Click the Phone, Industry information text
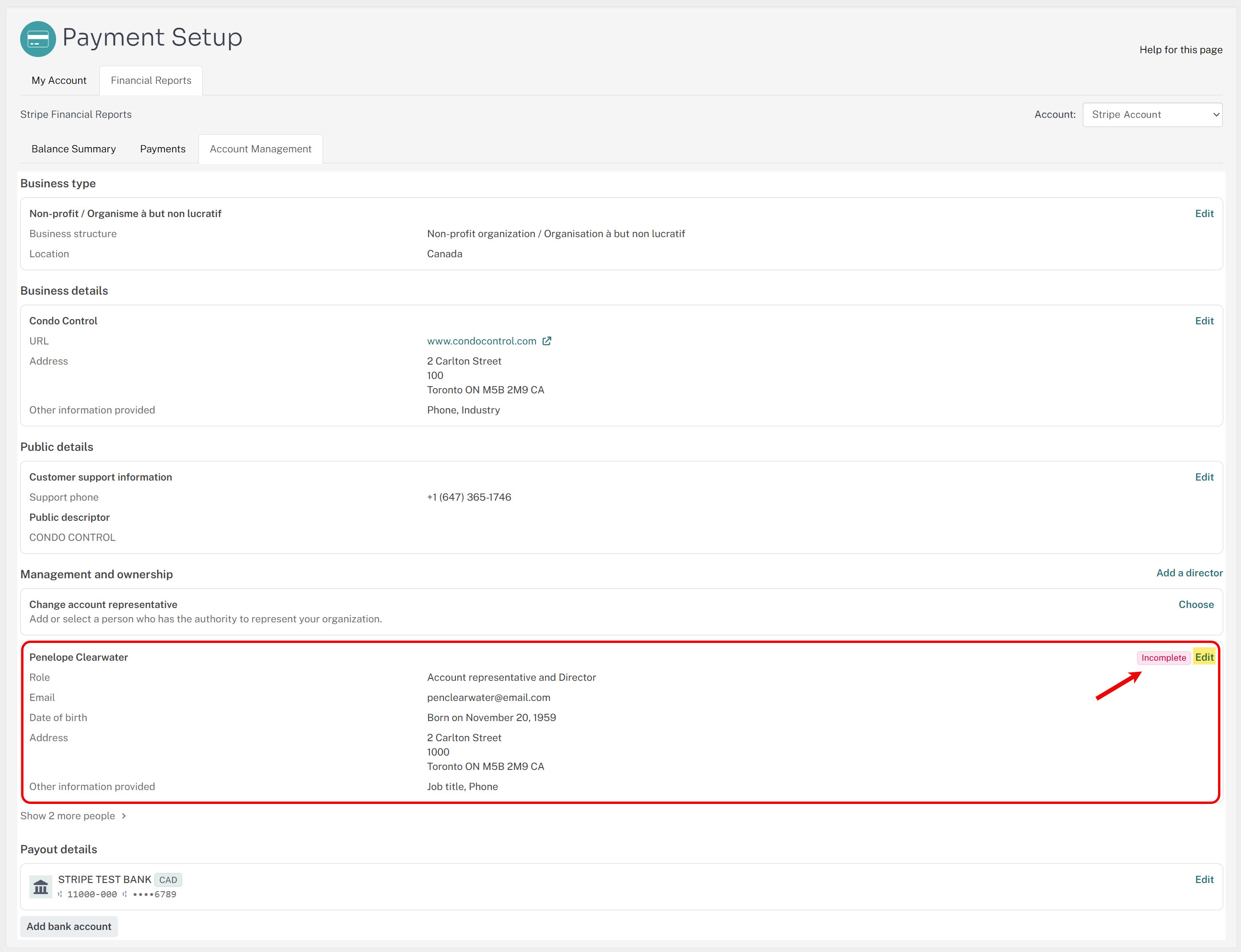Viewport: 1241px width, 952px height. (464, 410)
